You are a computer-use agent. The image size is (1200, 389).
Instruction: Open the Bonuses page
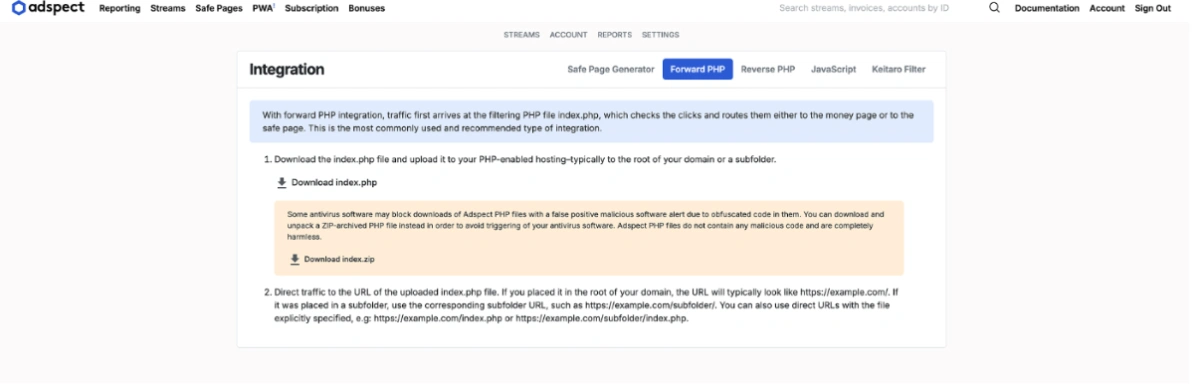(367, 8)
